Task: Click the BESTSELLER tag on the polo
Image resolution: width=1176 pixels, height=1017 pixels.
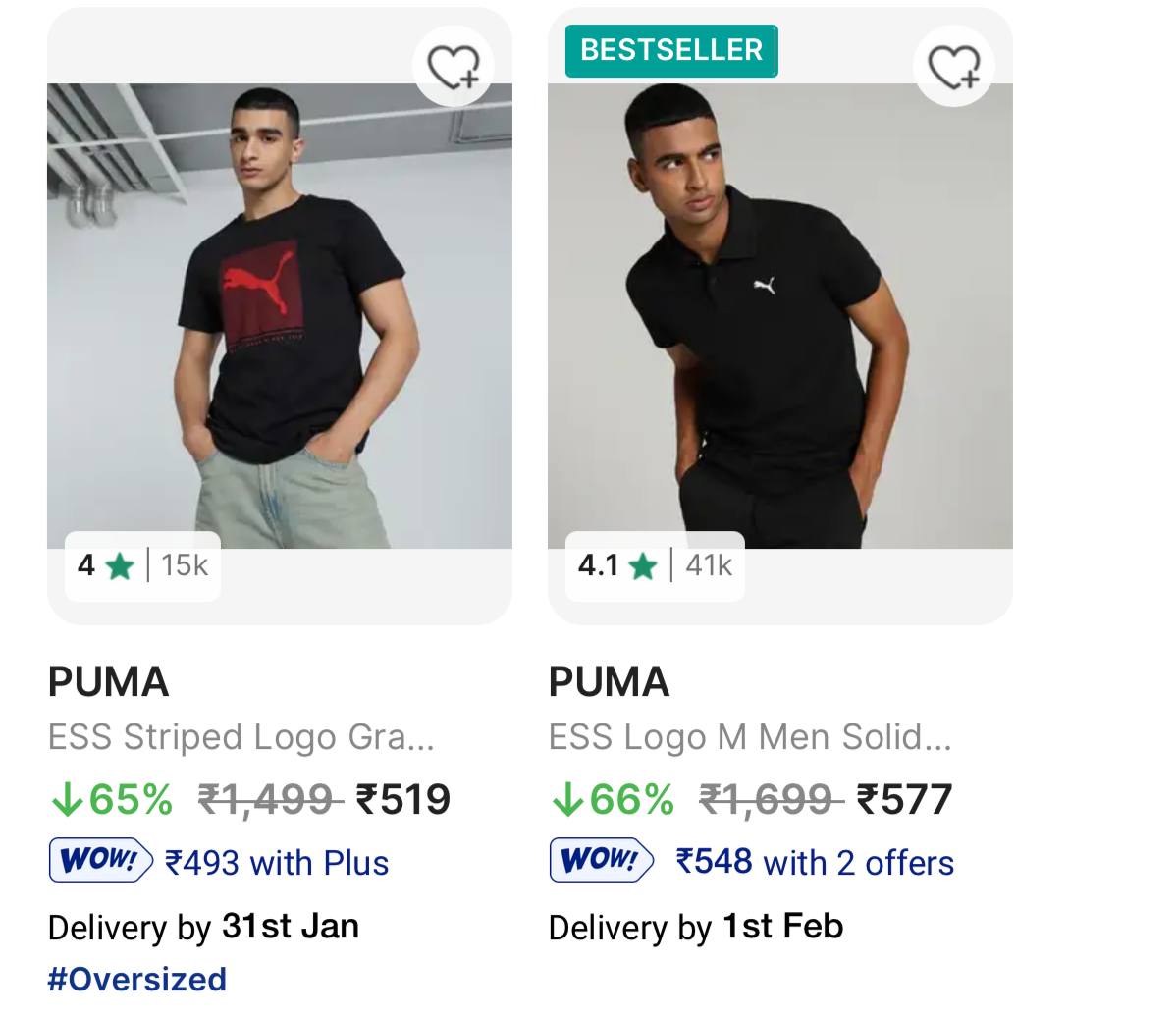Action: (x=671, y=50)
